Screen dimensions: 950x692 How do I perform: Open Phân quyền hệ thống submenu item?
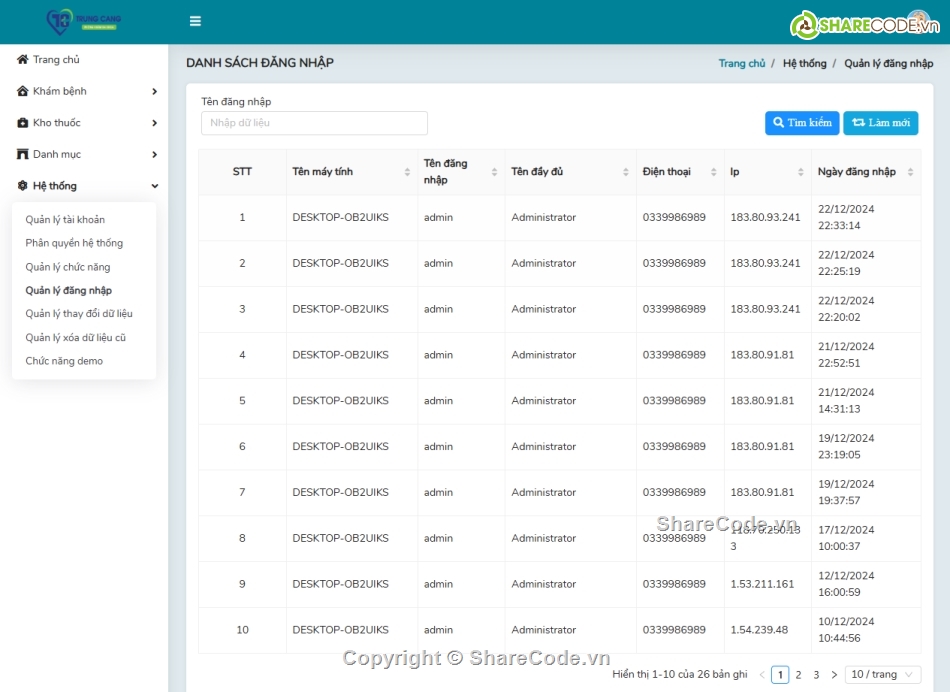click(74, 243)
